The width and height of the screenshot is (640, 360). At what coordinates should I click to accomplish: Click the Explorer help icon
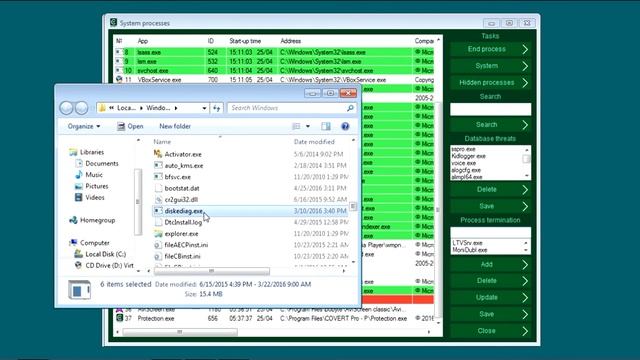tap(345, 127)
